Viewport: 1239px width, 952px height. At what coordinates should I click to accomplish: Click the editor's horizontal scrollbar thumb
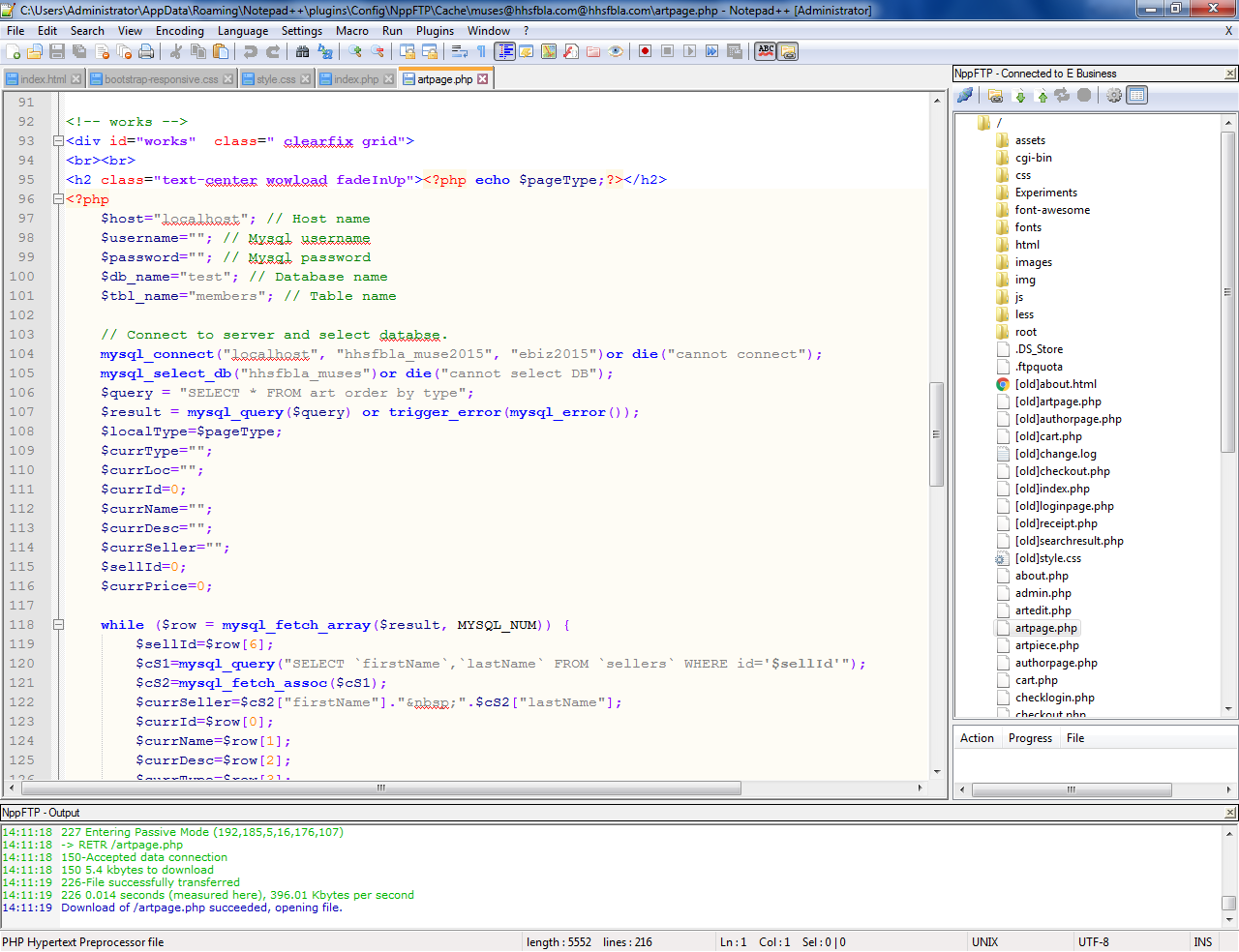[x=381, y=788]
